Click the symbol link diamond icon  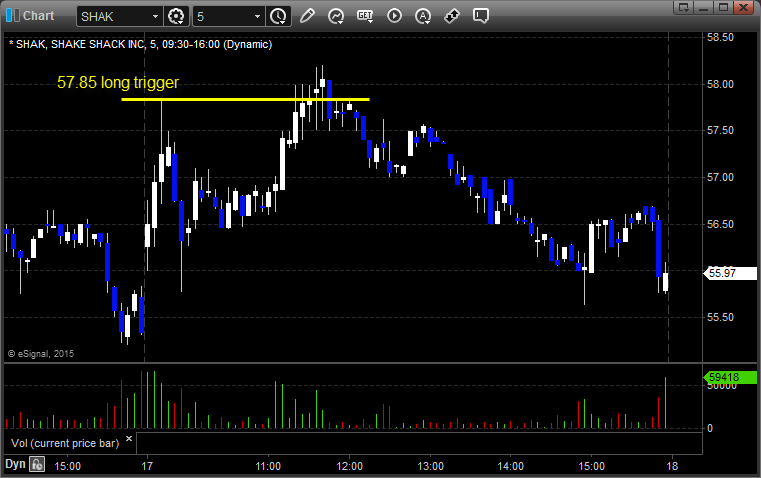(x=452, y=16)
